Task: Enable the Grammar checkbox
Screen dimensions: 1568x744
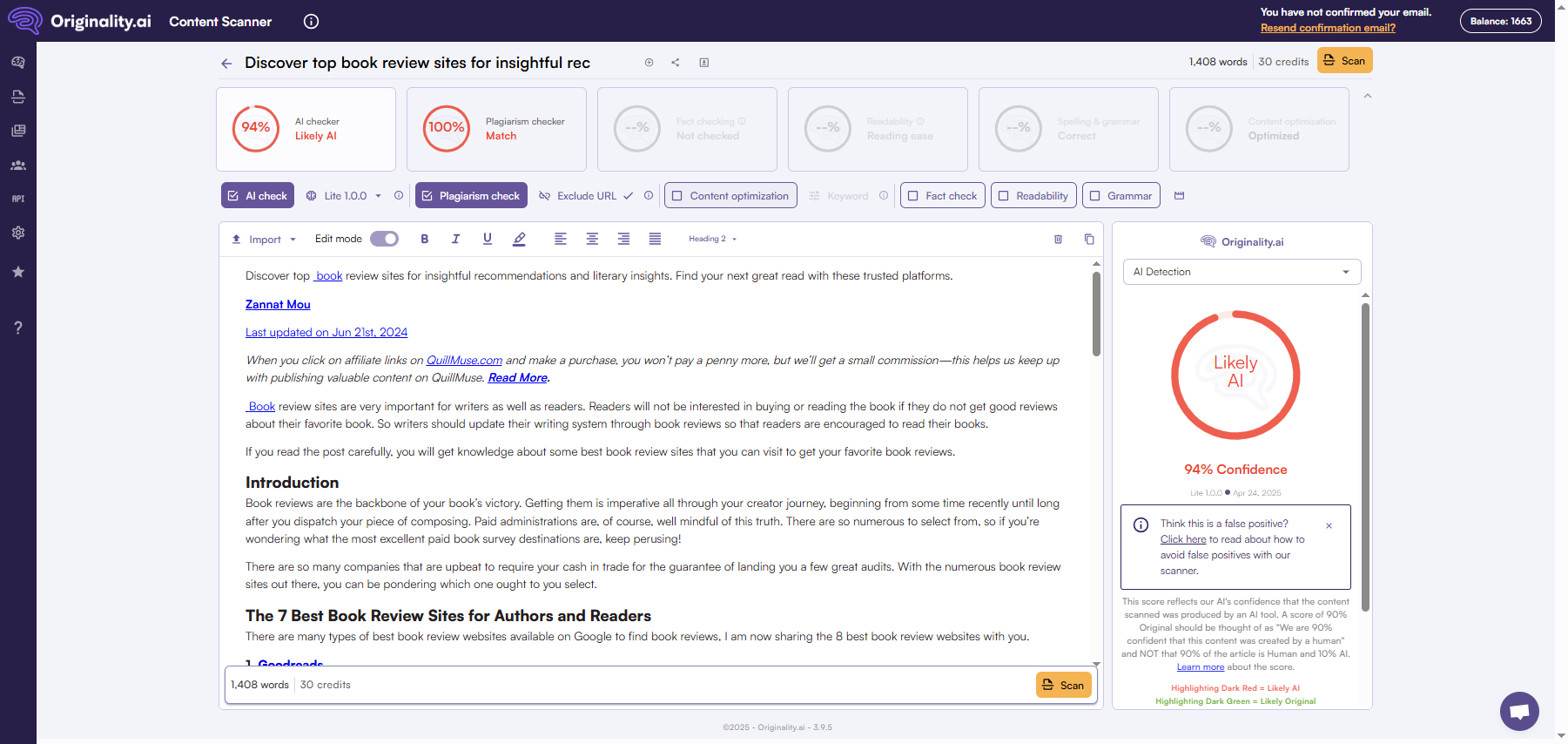Action: point(1121,195)
